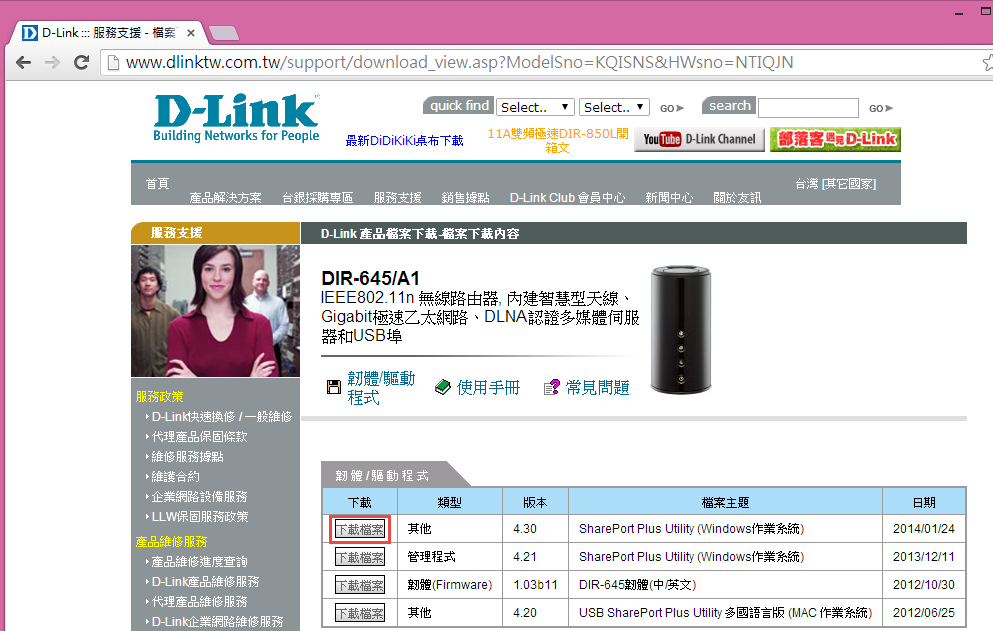993x631 pixels.
Task: Click the 版本 column header
Action: tap(535, 502)
